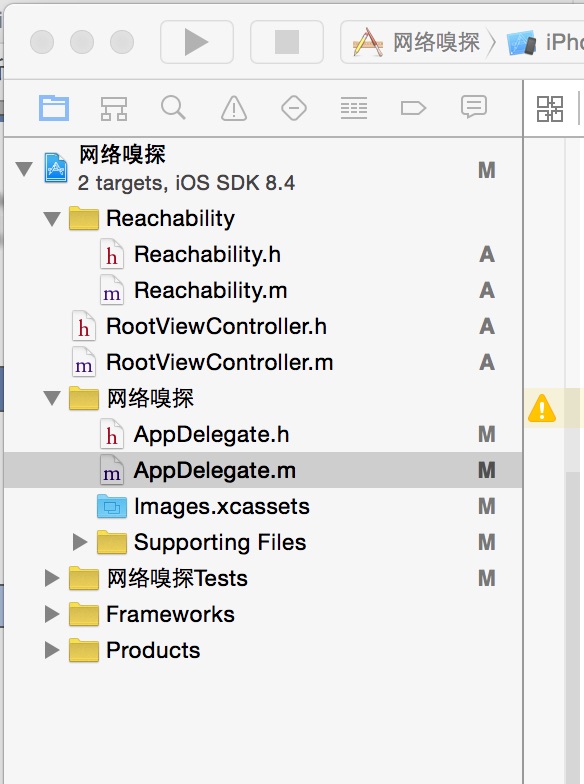Select the 网络嗅探 project file

[262, 168]
